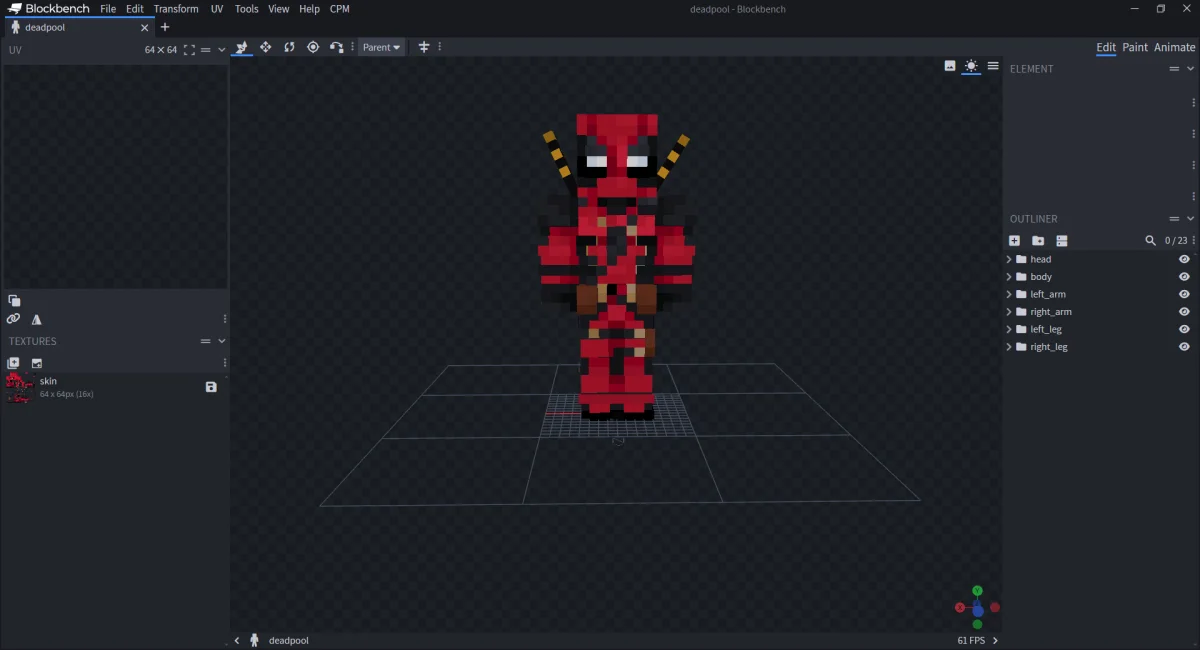Switch to Edit mode

point(1106,47)
